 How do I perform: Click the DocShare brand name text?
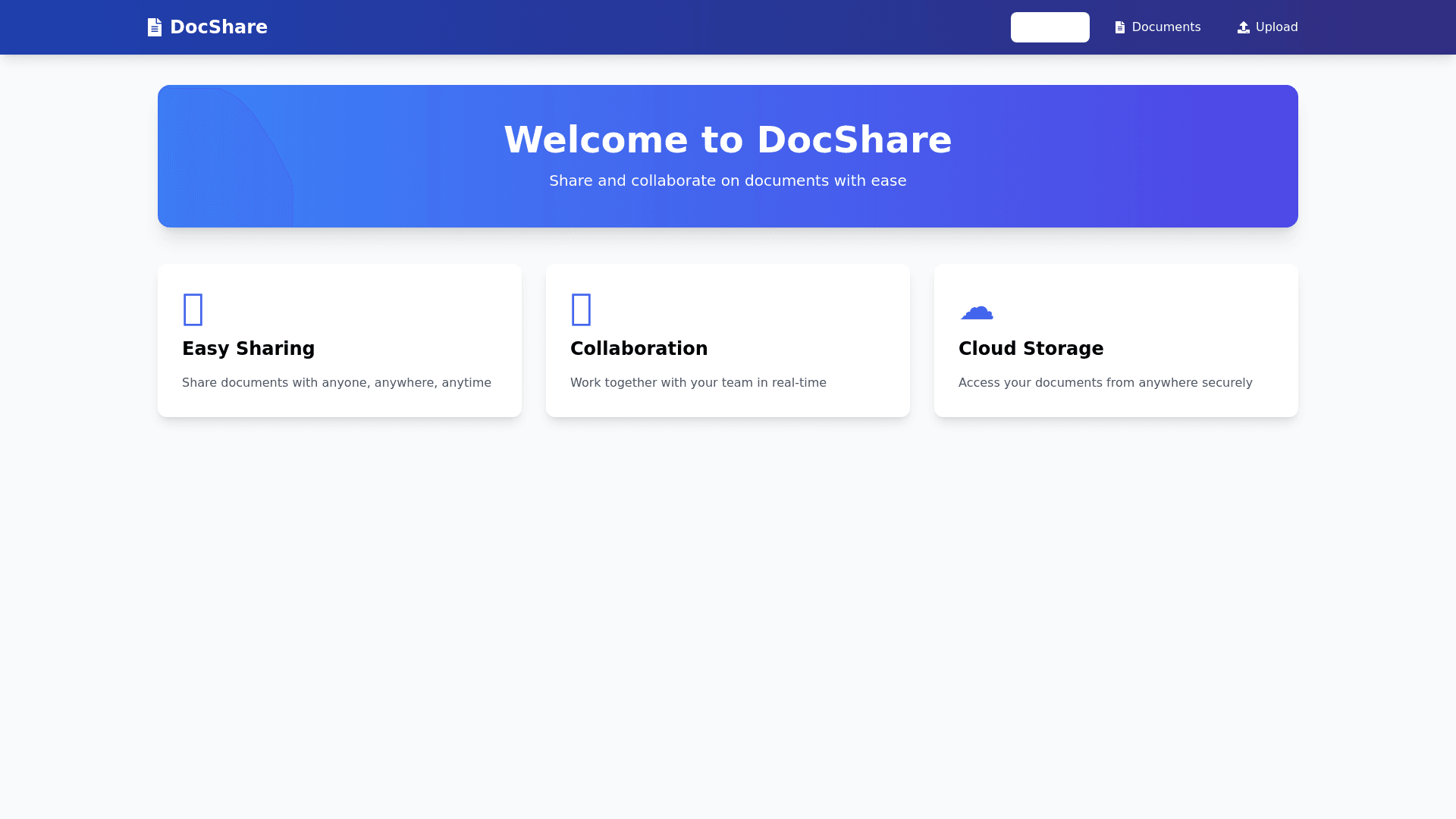[x=218, y=27]
